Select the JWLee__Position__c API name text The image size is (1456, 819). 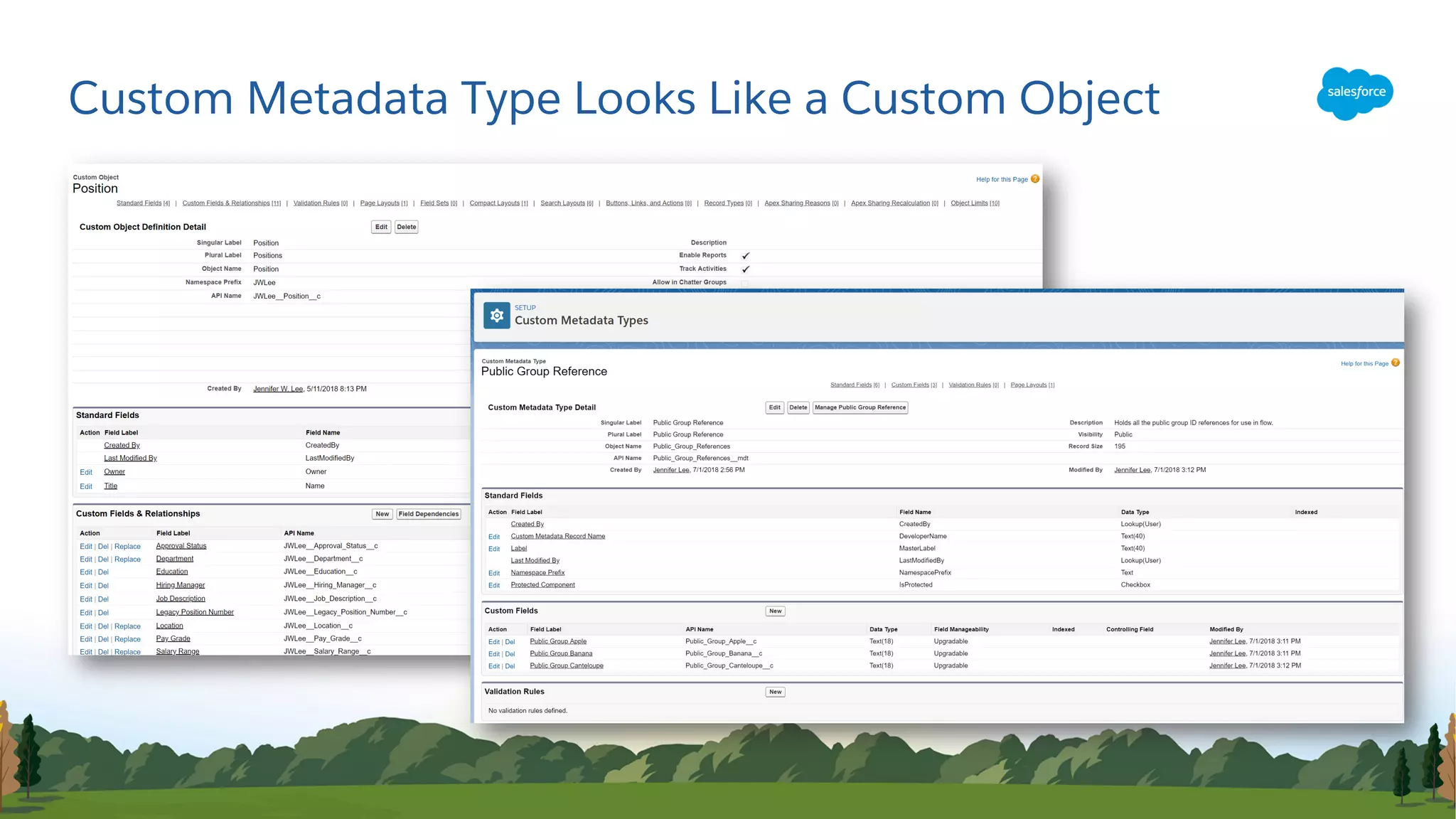point(287,296)
